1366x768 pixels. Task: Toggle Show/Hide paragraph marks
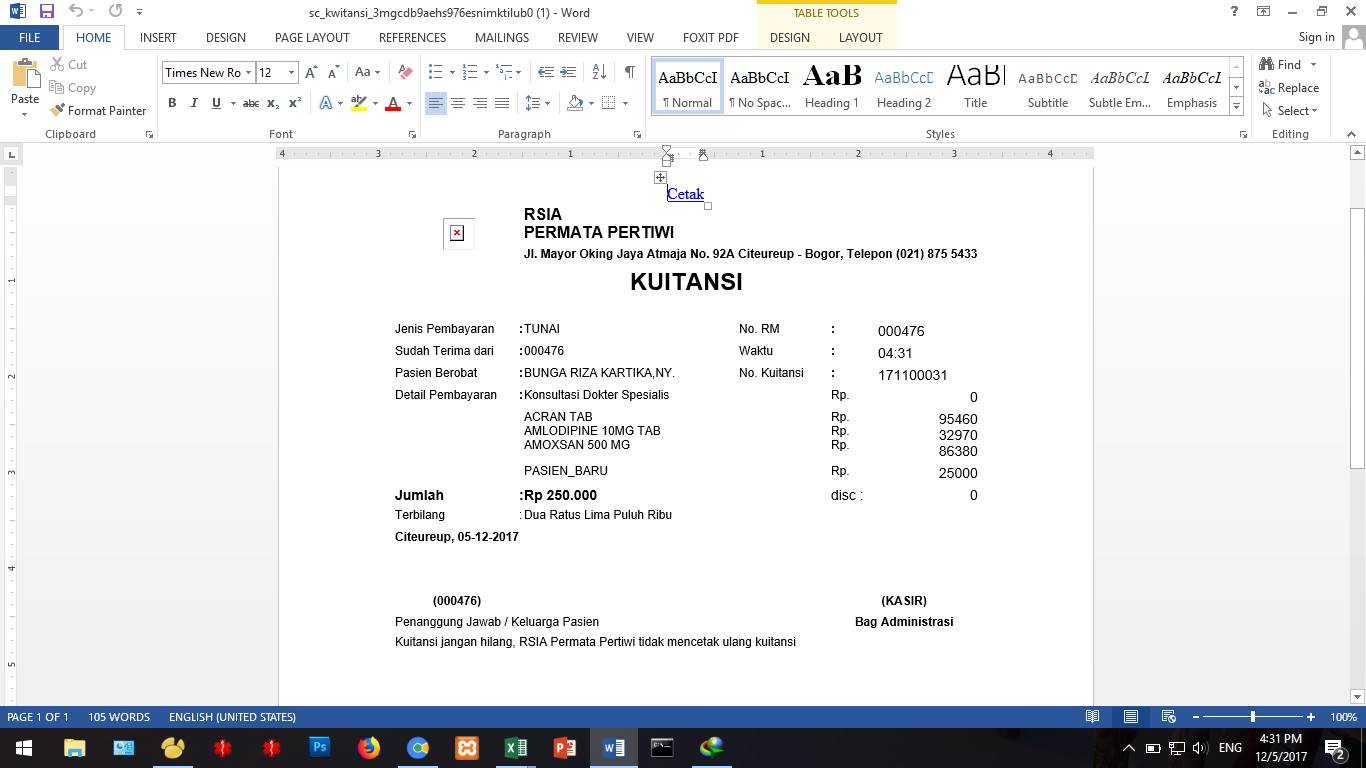[629, 73]
